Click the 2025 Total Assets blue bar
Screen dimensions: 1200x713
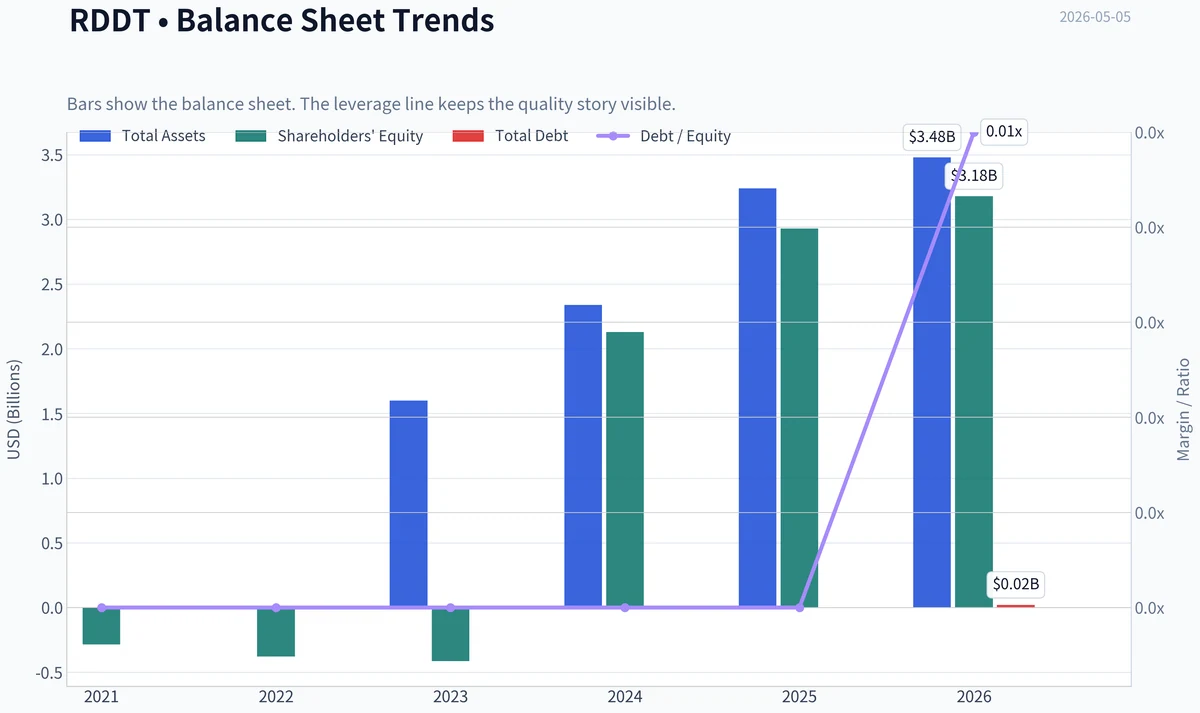tap(757, 398)
